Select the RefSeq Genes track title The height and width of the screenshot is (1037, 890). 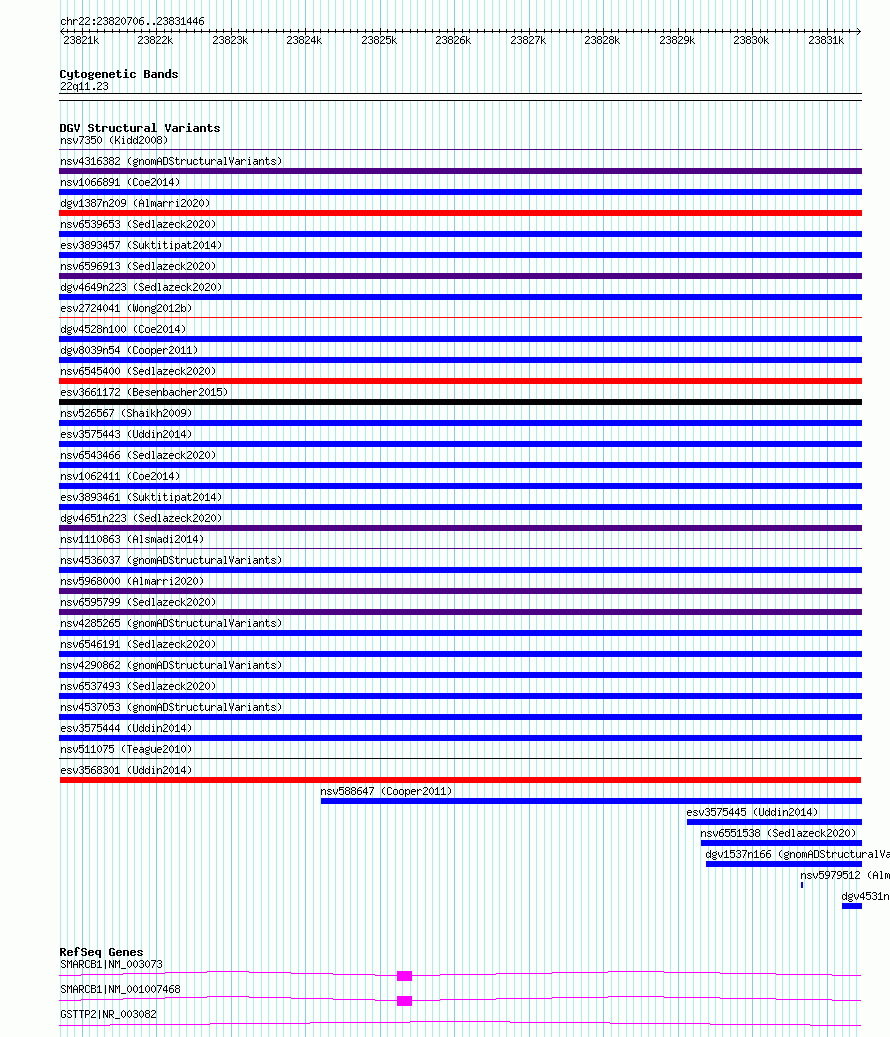click(101, 952)
